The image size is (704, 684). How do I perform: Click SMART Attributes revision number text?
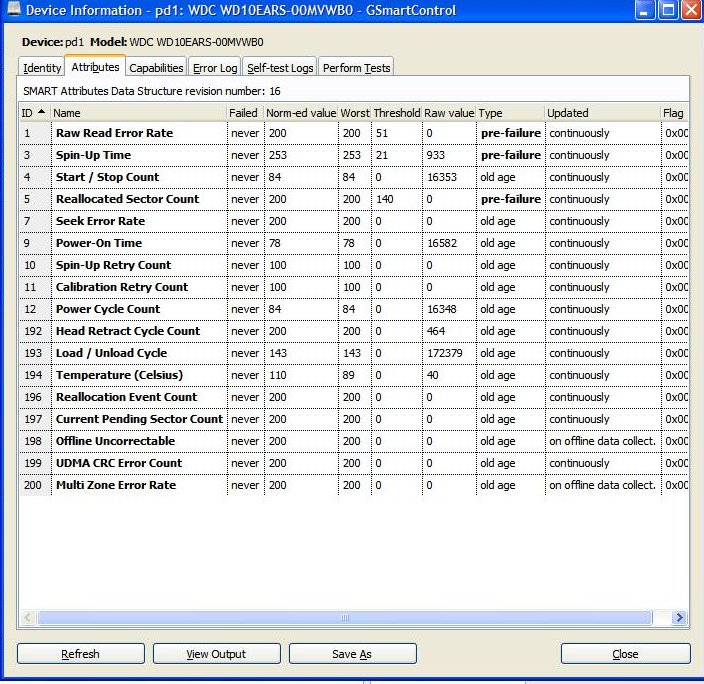tap(152, 91)
